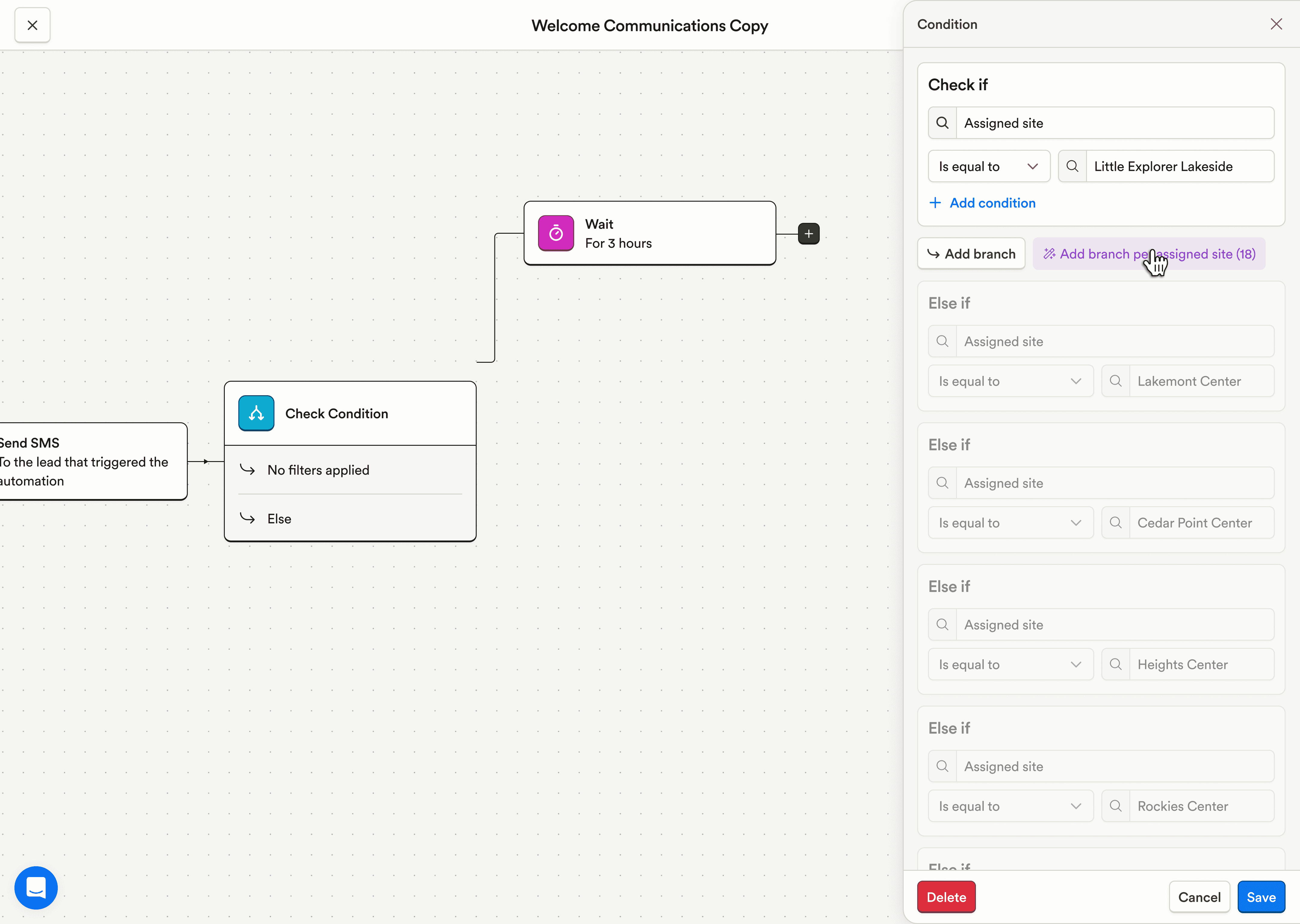The width and height of the screenshot is (1300, 924).
Task: Save the condition
Action: click(1261, 897)
